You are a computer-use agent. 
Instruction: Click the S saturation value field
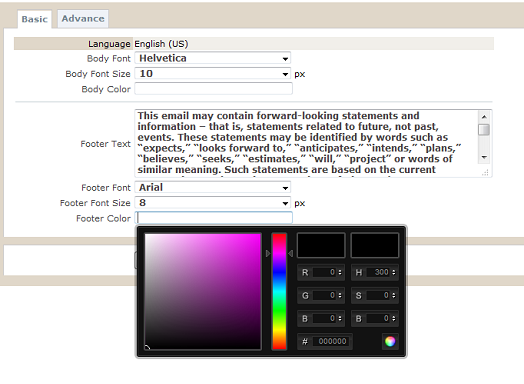[x=378, y=295]
